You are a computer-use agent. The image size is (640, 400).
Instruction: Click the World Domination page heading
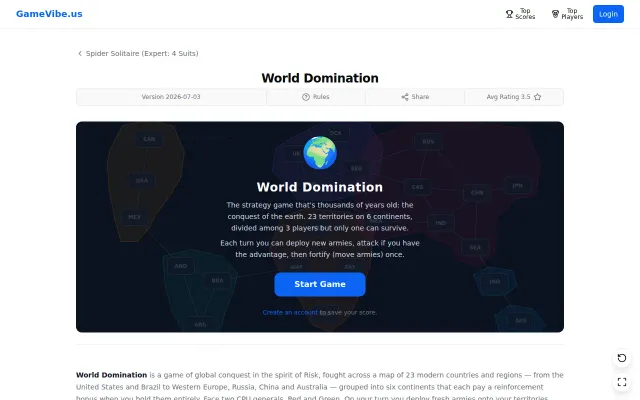[320, 78]
